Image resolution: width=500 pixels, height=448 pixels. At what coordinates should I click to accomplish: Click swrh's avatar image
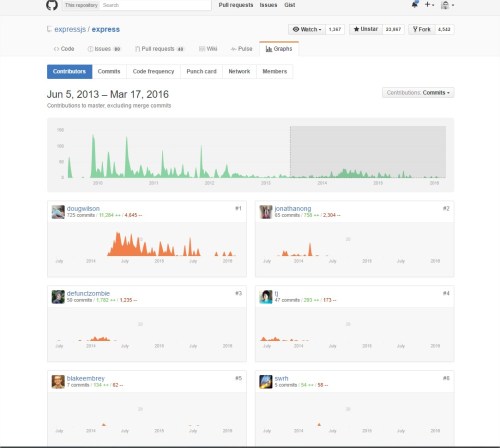pos(266,382)
